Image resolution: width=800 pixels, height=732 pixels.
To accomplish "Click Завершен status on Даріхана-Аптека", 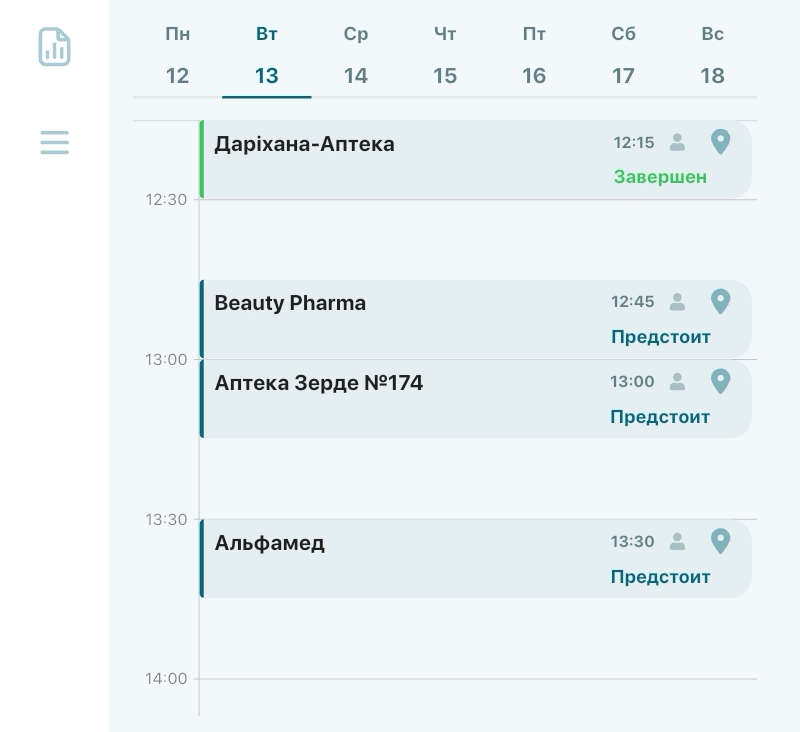I will (x=658, y=176).
